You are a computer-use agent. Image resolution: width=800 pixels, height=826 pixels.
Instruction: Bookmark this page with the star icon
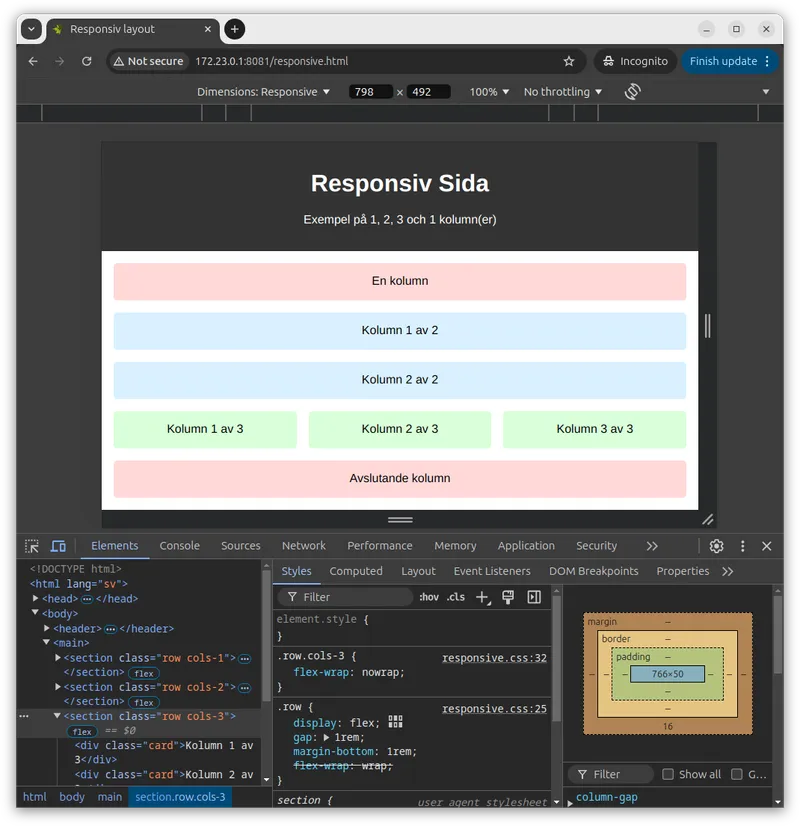569,61
